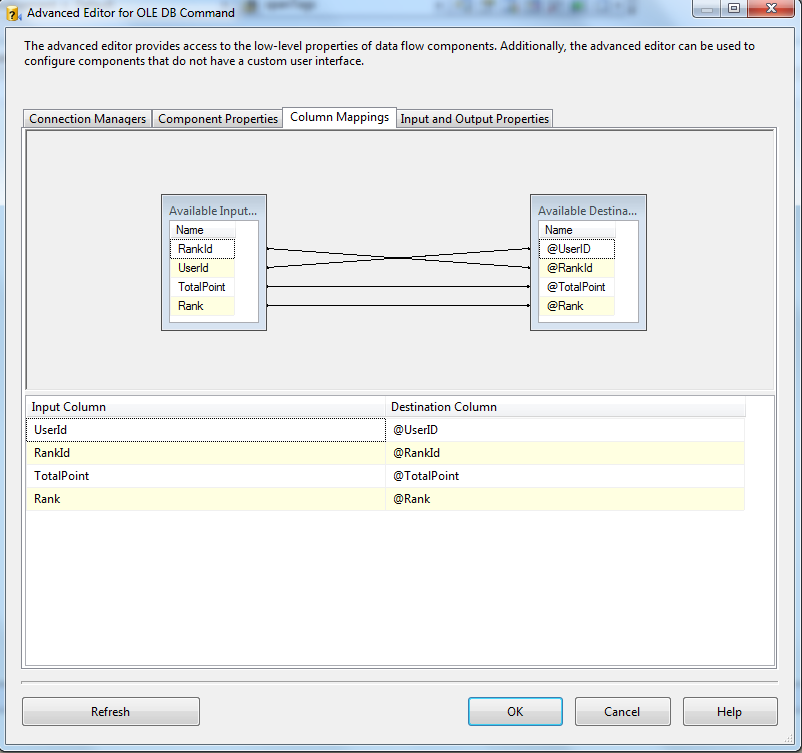
Task: Click the Input Column header
Action: click(x=206, y=407)
